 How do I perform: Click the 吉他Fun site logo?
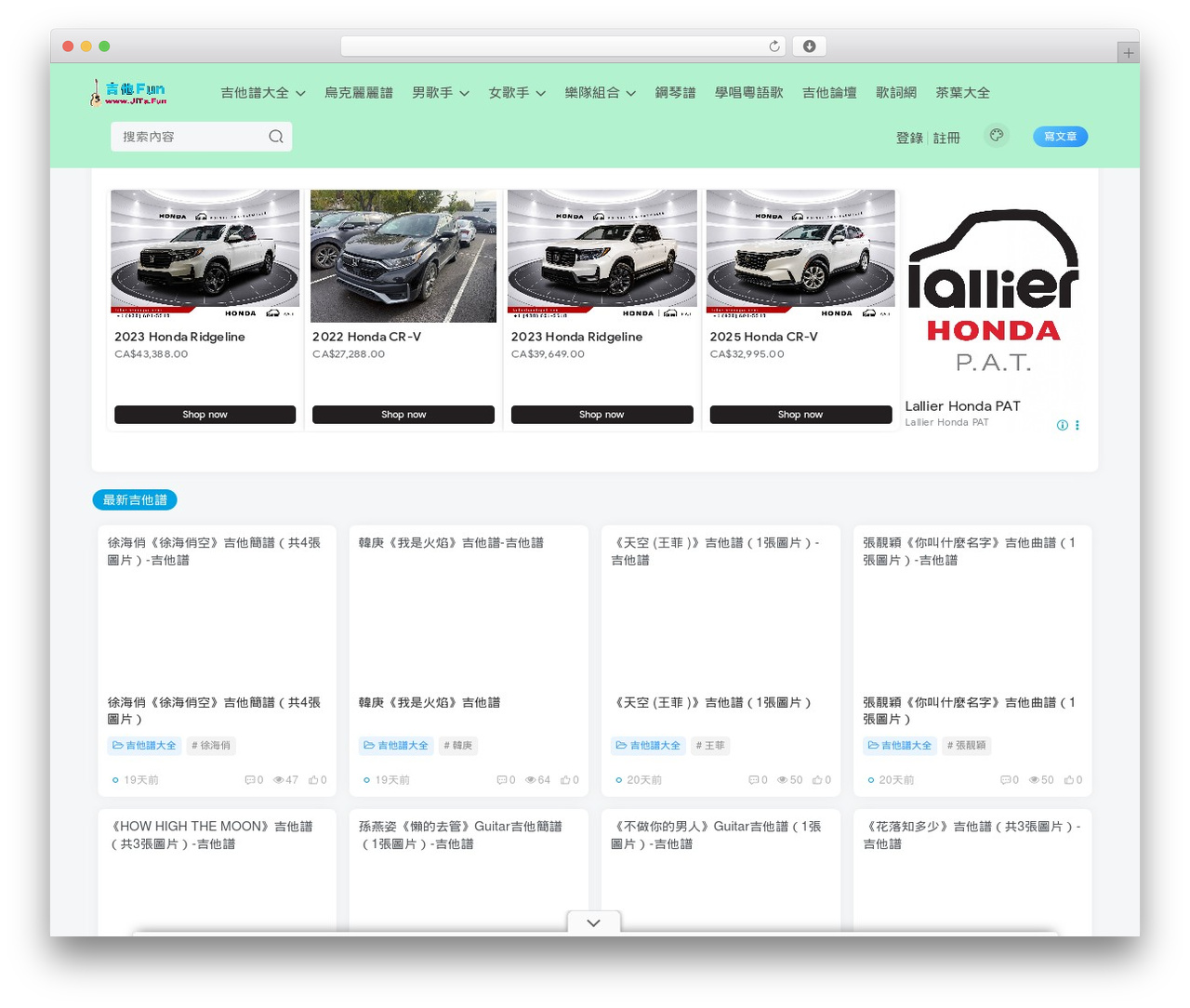[x=128, y=92]
